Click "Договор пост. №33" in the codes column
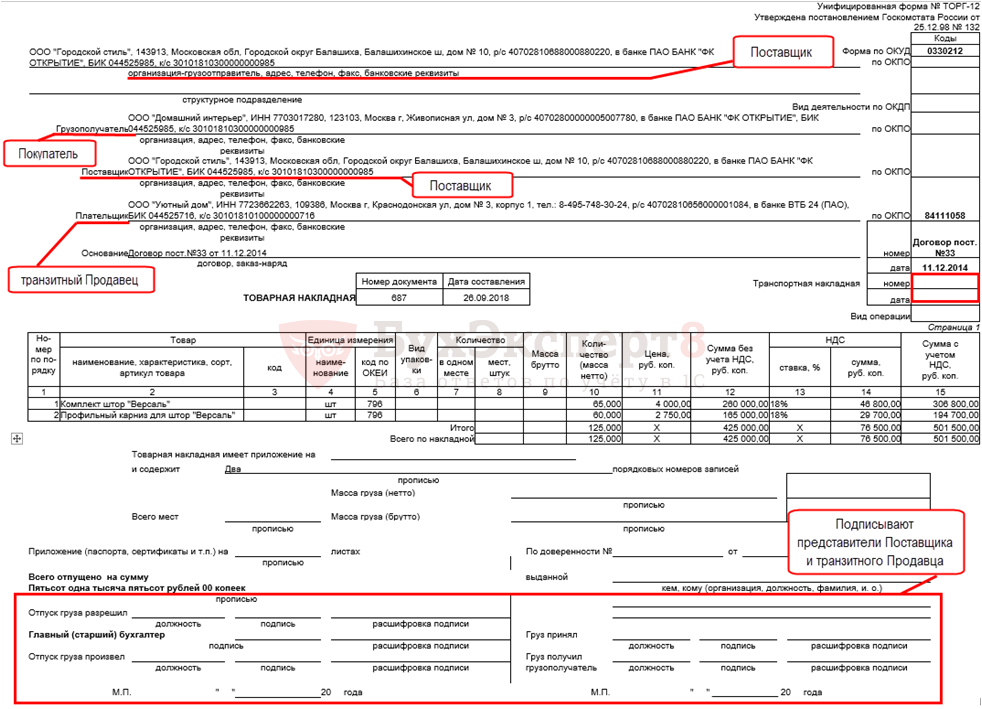This screenshot has width=982, height=709. pos(944,247)
